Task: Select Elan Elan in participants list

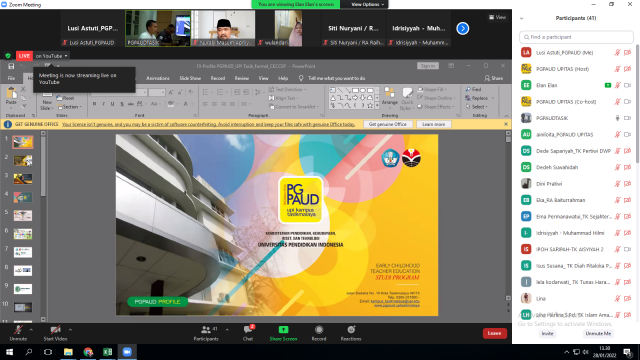Action: tap(576, 85)
